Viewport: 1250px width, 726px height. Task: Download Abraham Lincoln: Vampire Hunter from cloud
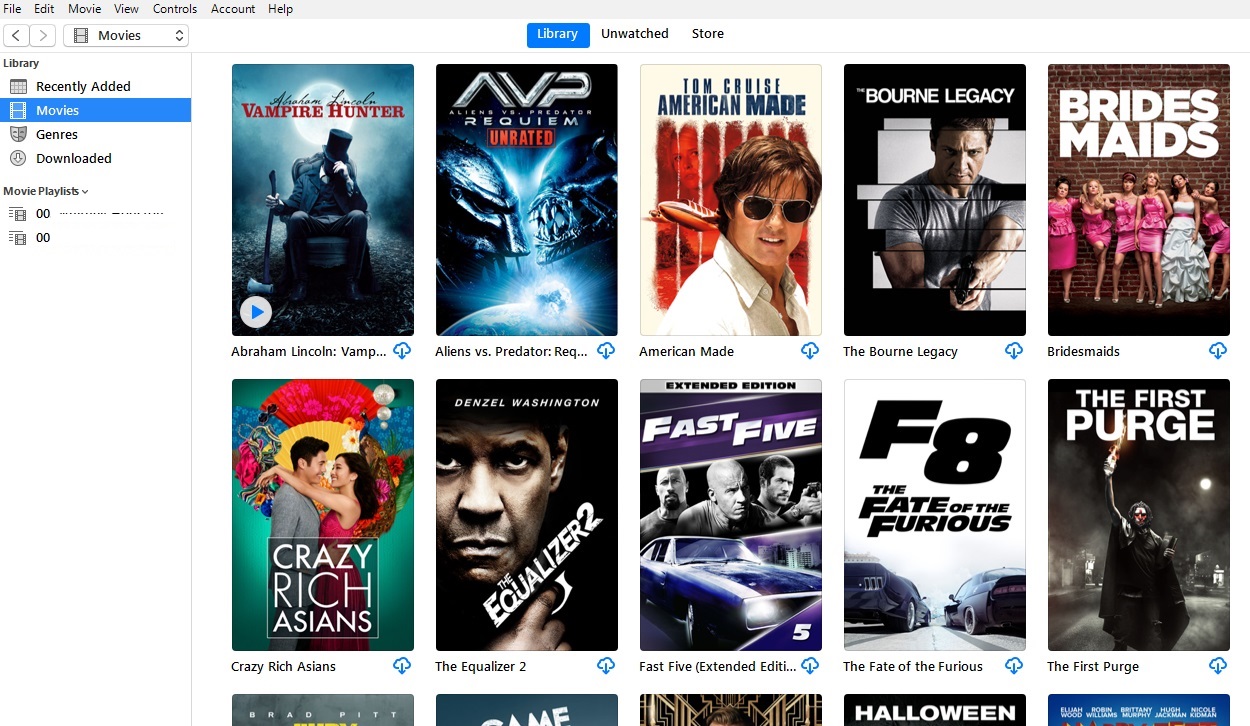[402, 351]
